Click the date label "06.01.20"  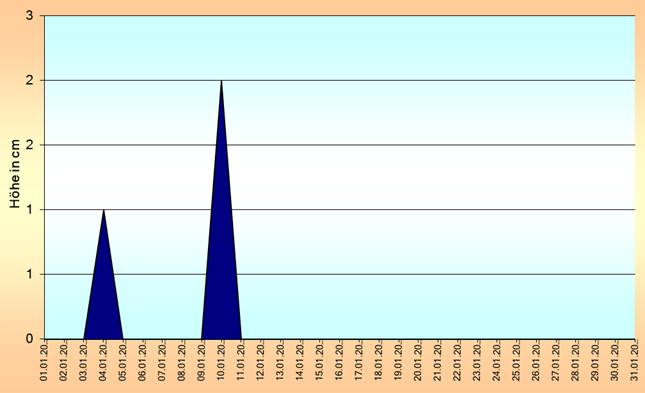[x=143, y=362]
